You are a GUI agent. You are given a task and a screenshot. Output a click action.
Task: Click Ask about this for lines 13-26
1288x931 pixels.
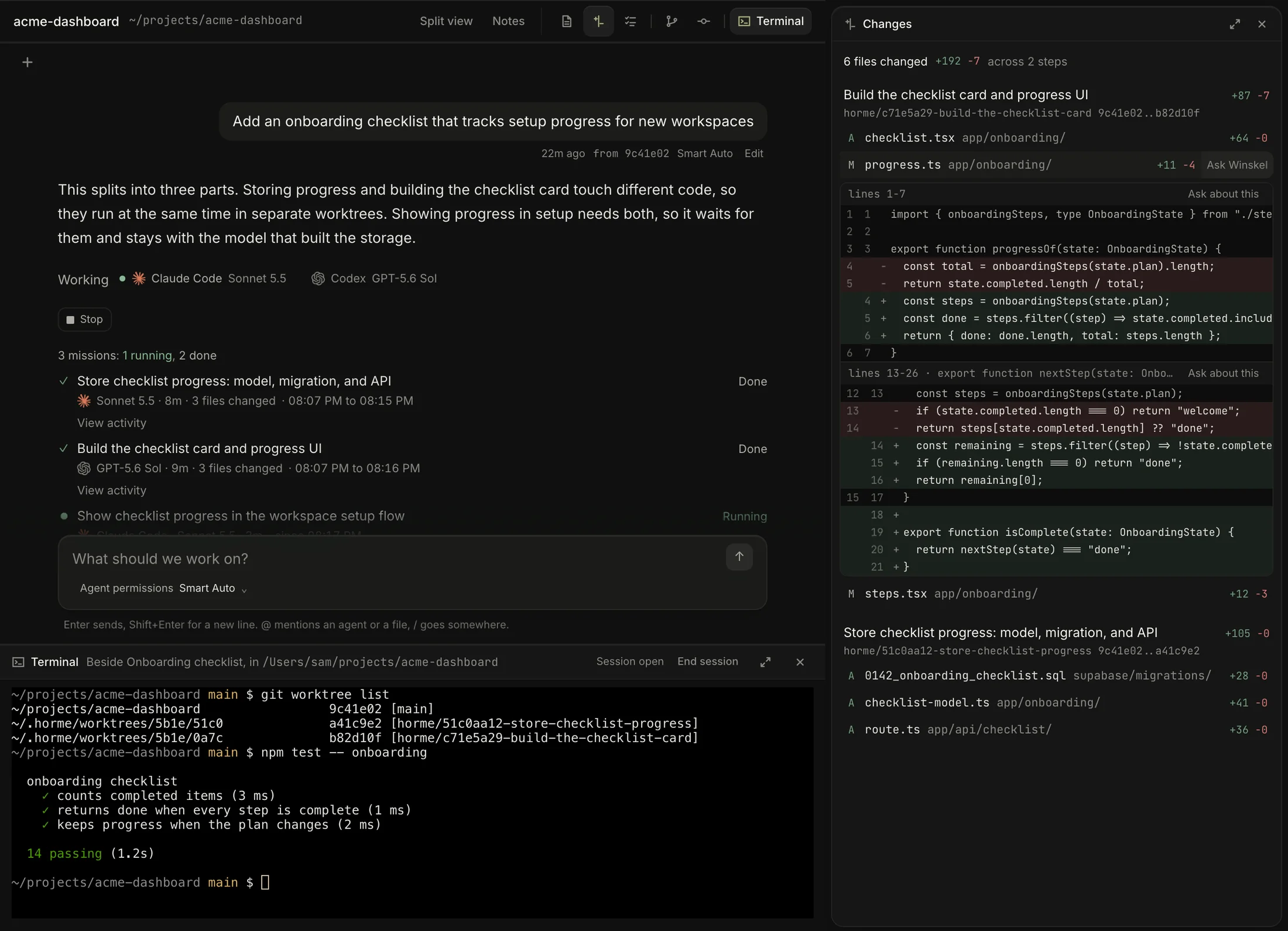[x=1223, y=373]
